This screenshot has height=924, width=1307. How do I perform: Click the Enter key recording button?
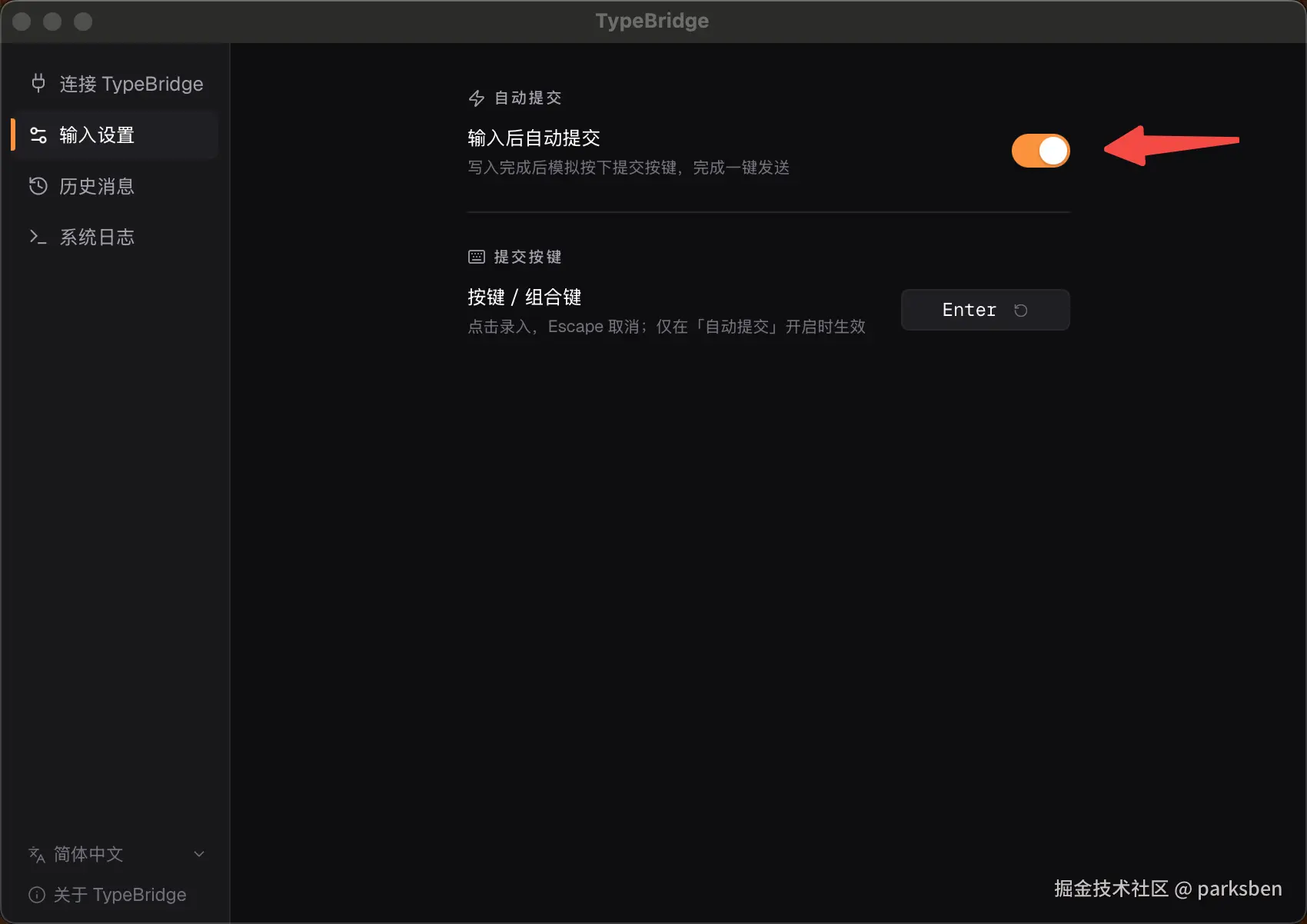pyautogui.click(x=985, y=310)
